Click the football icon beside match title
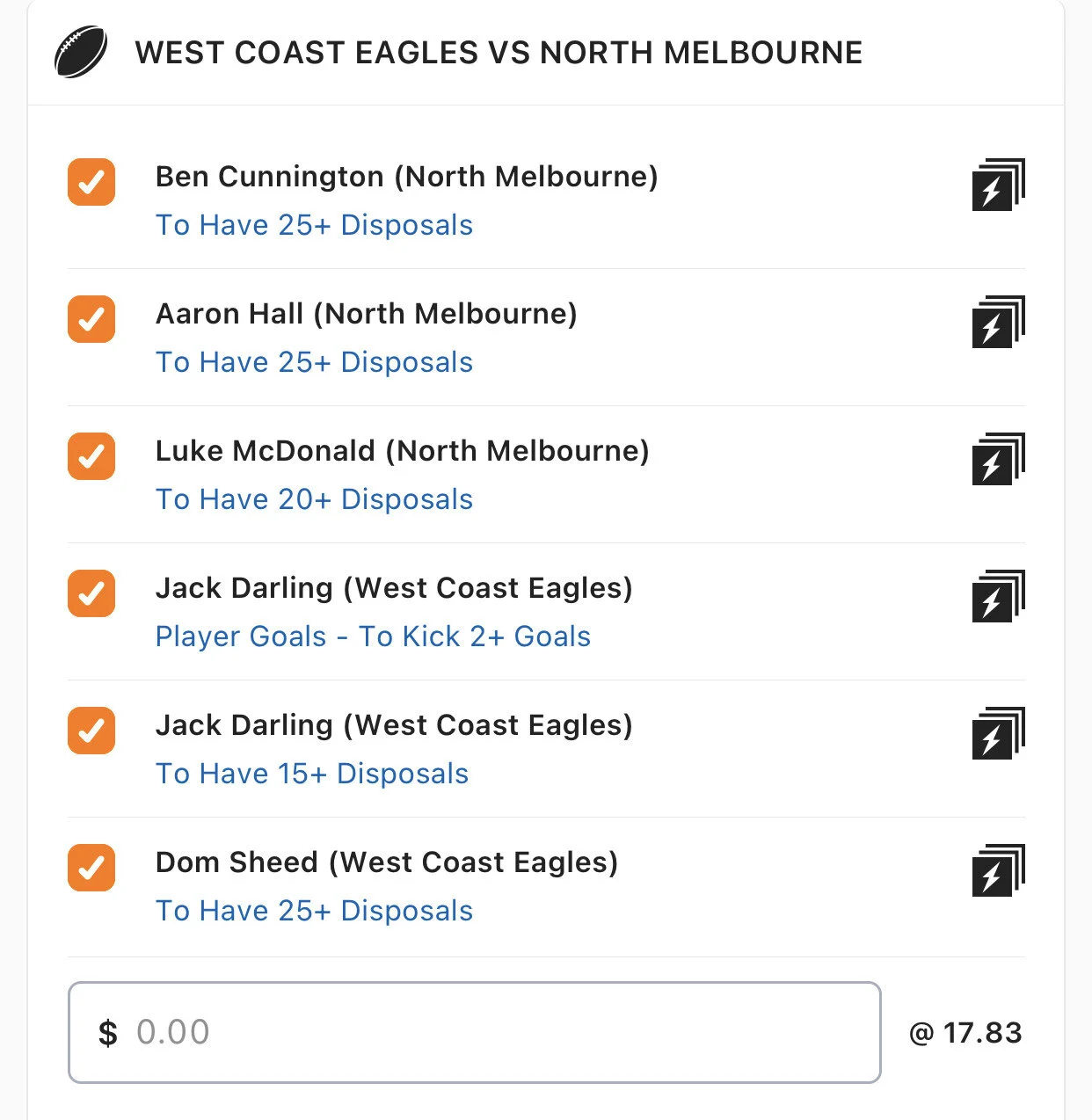This screenshot has width=1092, height=1120. click(x=81, y=53)
